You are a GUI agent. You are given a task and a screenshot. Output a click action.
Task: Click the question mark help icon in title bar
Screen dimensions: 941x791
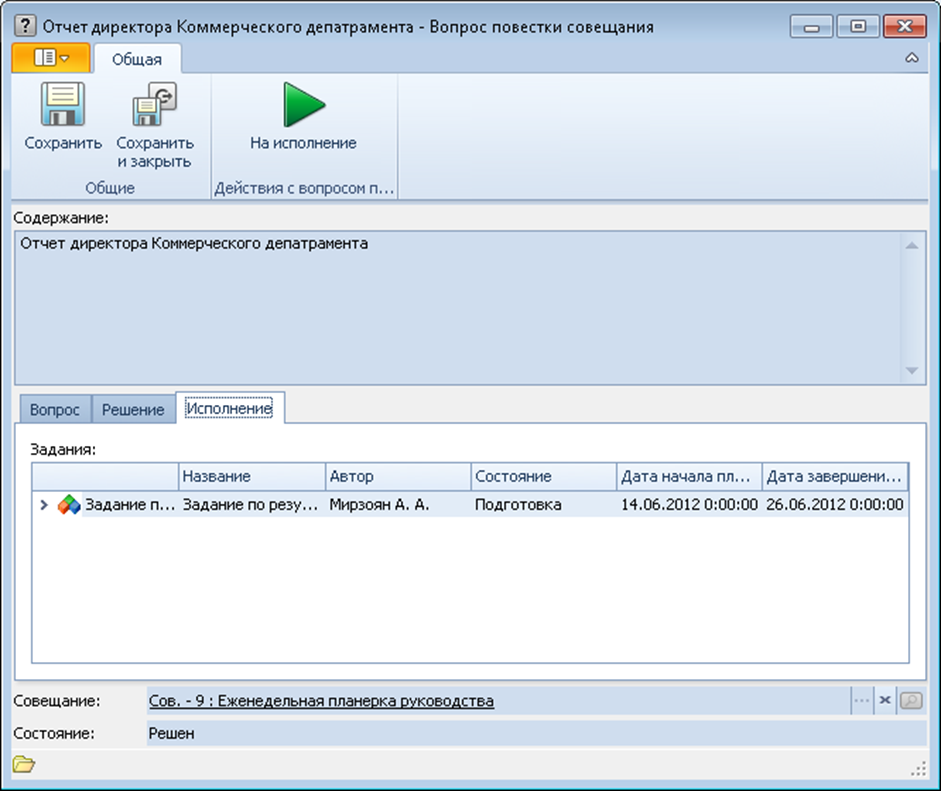(x=25, y=26)
